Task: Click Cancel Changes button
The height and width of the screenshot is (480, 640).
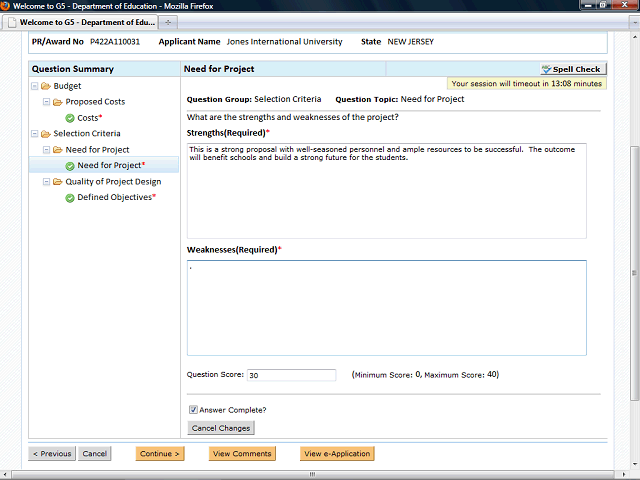Action: (x=221, y=428)
